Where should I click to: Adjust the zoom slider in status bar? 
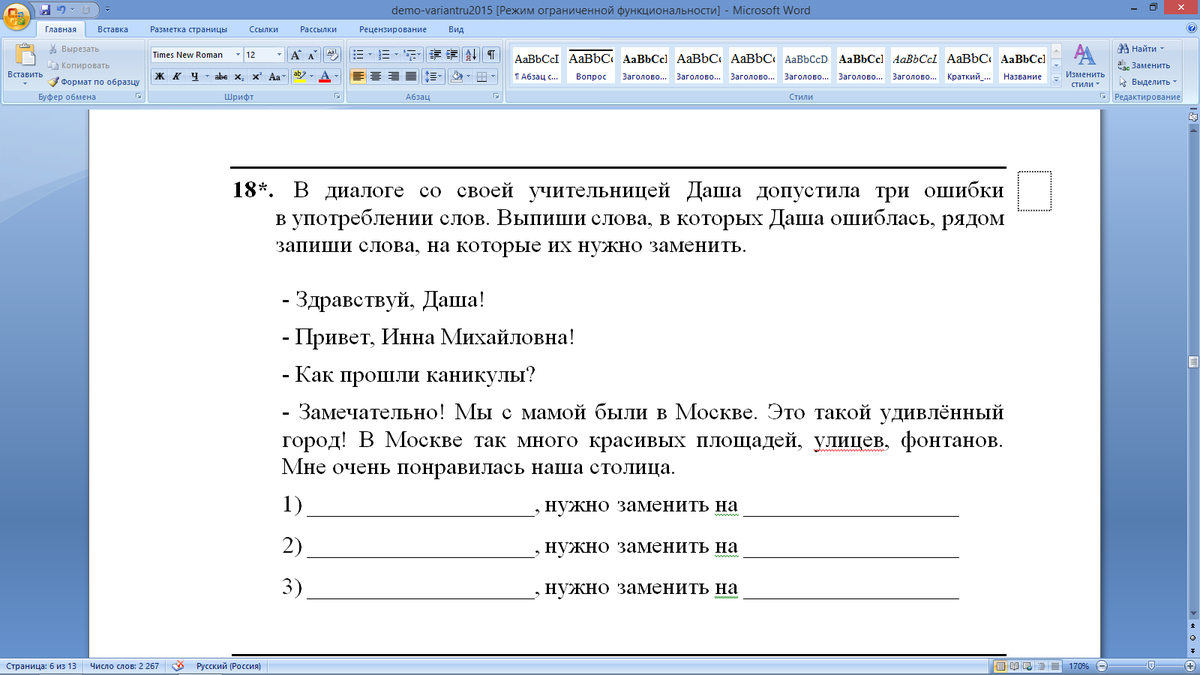pos(1150,666)
